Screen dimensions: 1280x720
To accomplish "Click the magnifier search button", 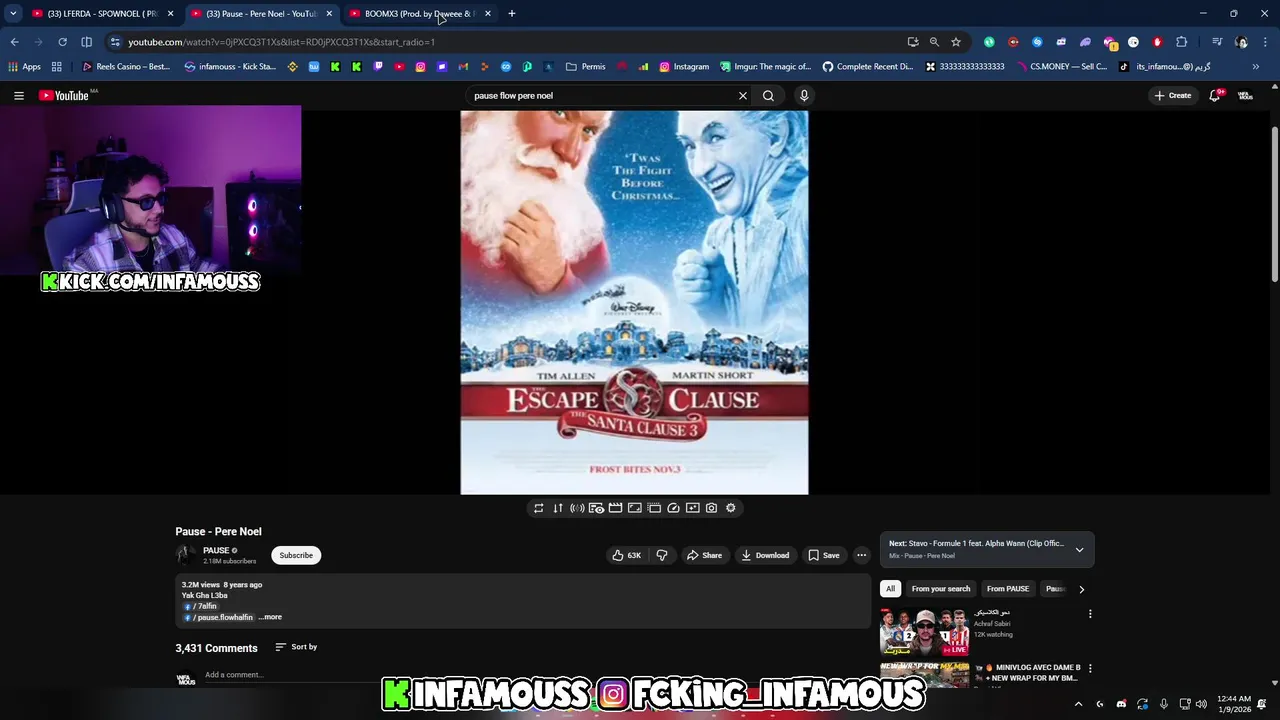I will click(768, 96).
